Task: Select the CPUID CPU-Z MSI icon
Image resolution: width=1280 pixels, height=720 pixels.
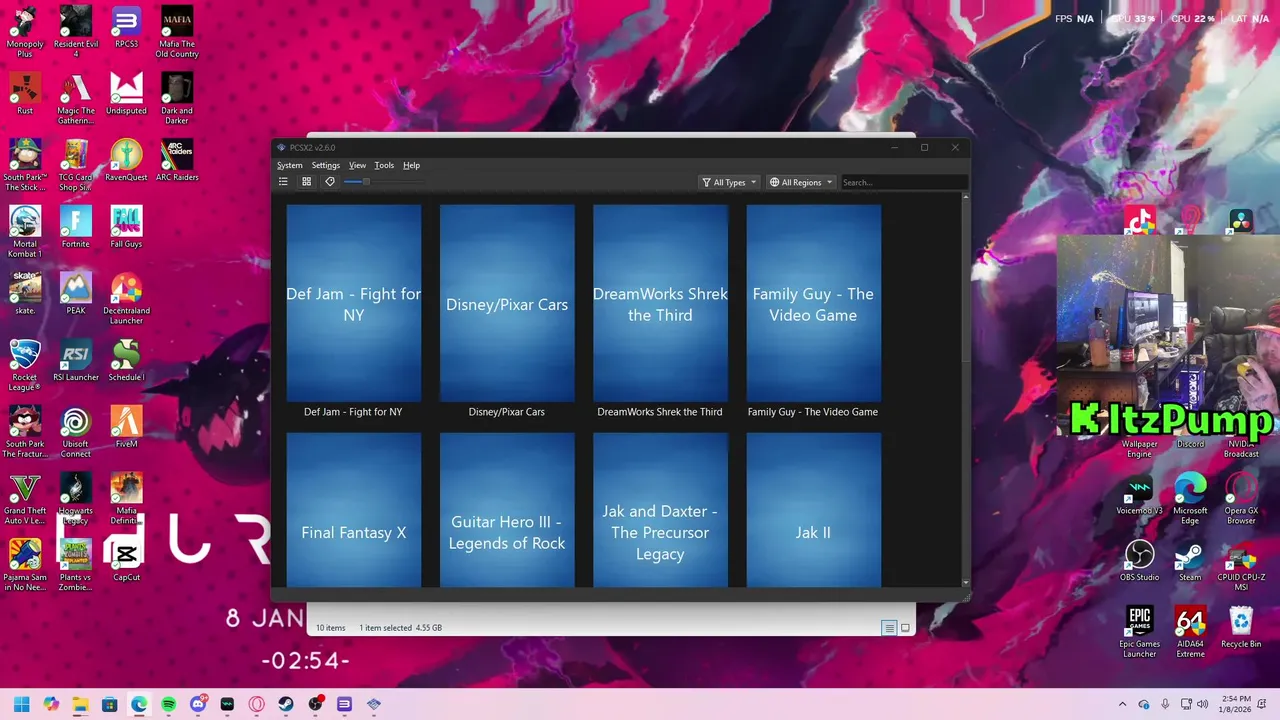Action: [x=1241, y=565]
